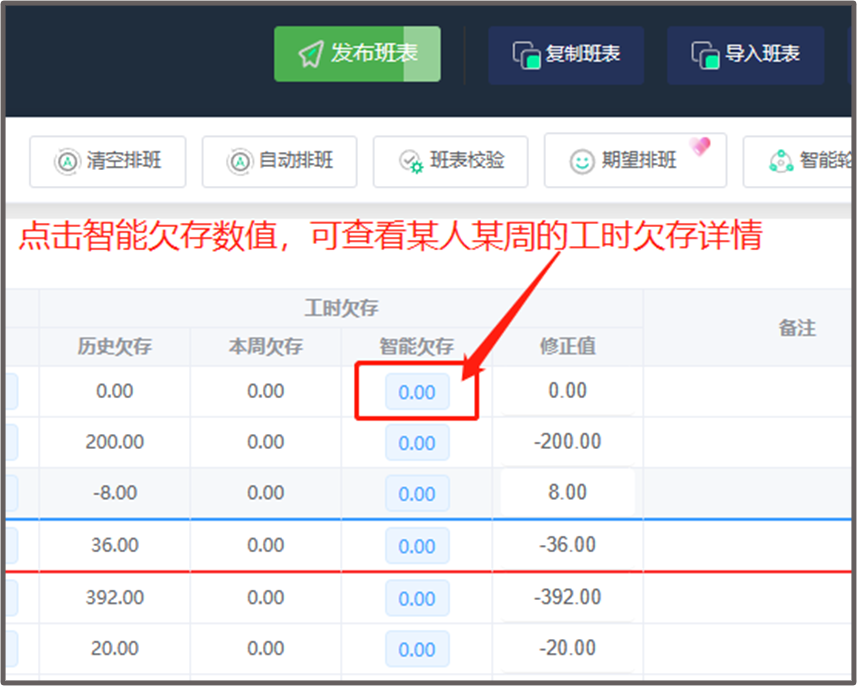
Task: Click the paper plane icon on 发布班表
Action: [x=310, y=54]
